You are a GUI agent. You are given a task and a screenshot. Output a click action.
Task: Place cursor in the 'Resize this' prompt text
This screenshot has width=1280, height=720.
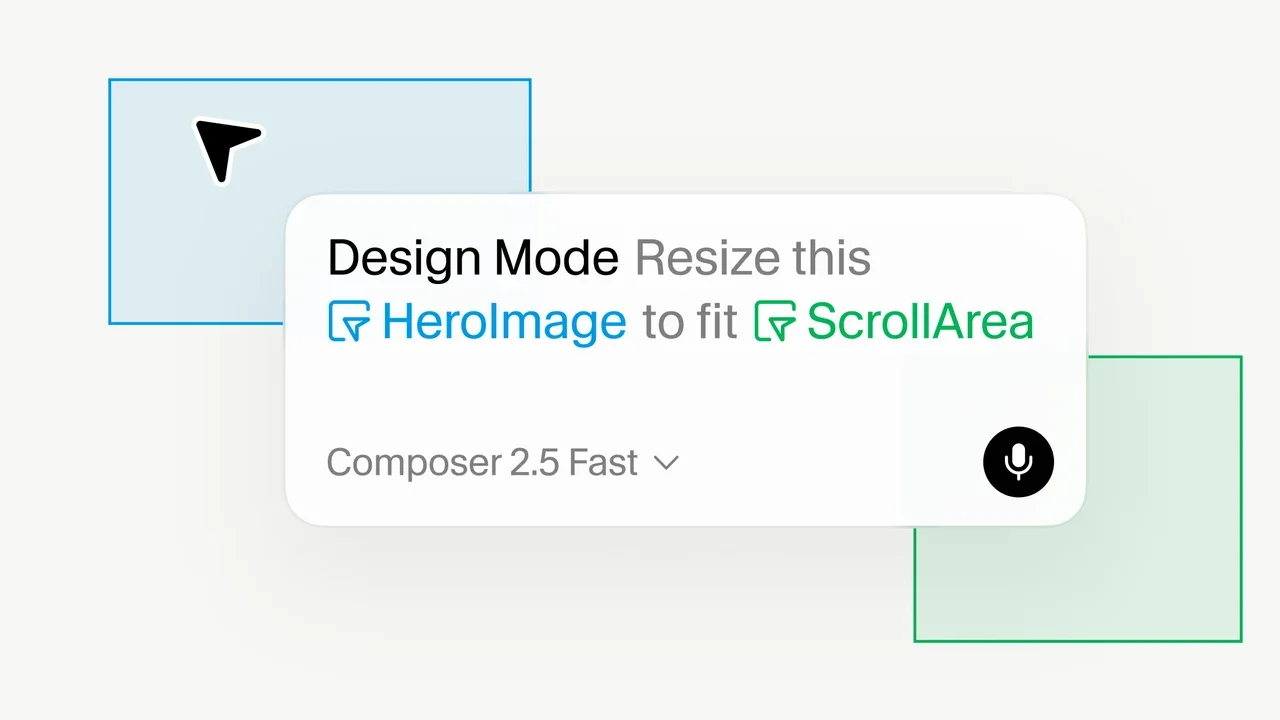click(753, 259)
